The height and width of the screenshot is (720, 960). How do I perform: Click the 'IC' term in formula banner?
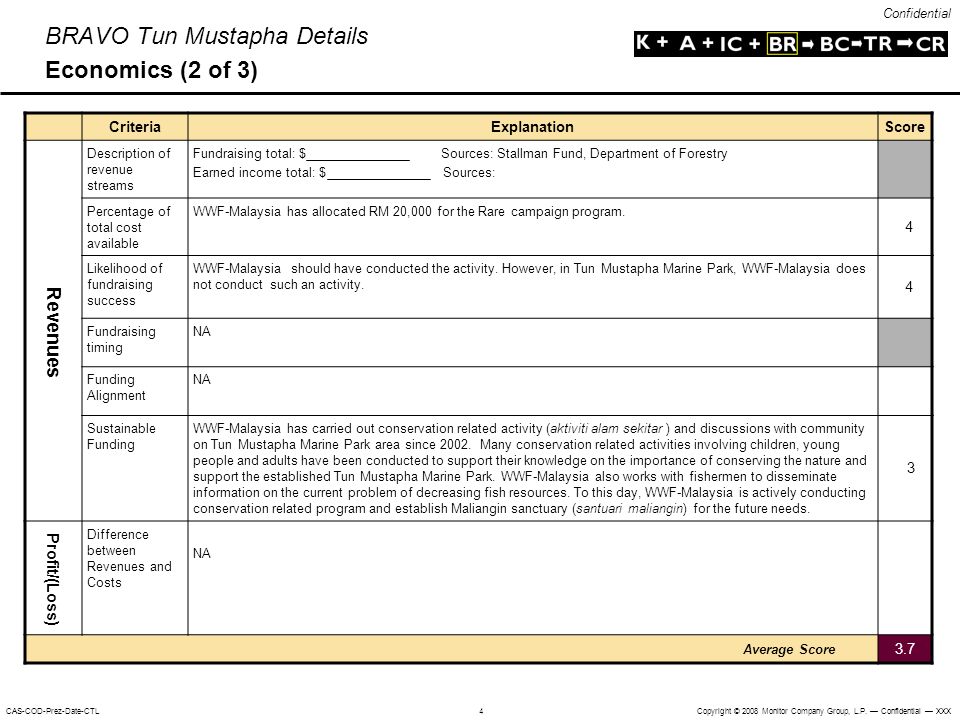pyautogui.click(x=730, y=44)
